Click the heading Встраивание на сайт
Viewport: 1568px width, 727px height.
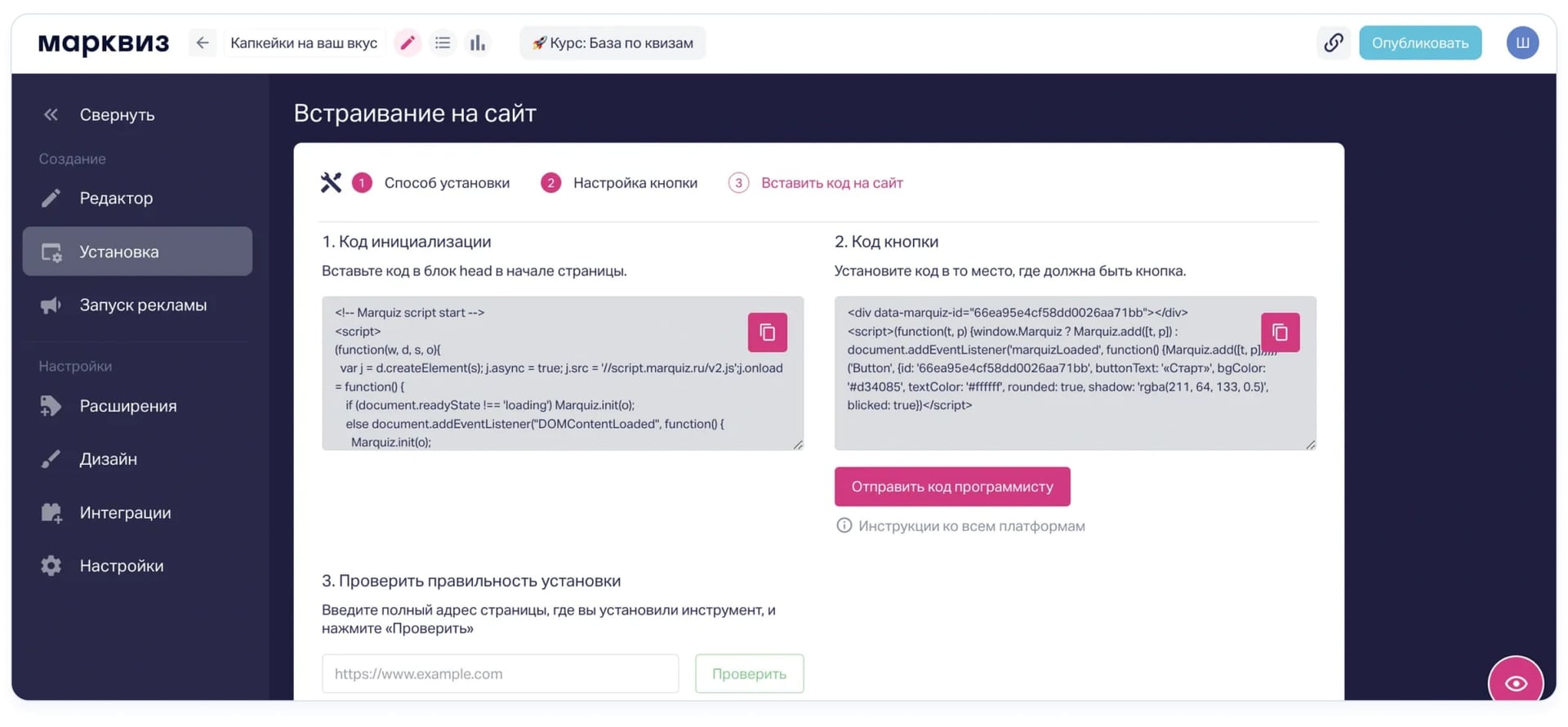[415, 113]
